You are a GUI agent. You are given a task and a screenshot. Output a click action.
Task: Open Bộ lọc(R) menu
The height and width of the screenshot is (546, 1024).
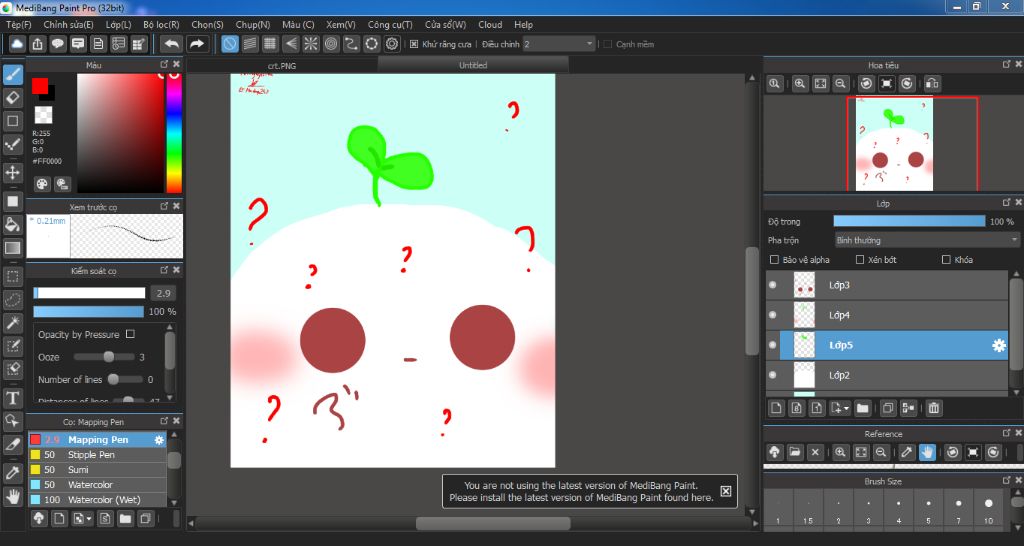point(161,25)
